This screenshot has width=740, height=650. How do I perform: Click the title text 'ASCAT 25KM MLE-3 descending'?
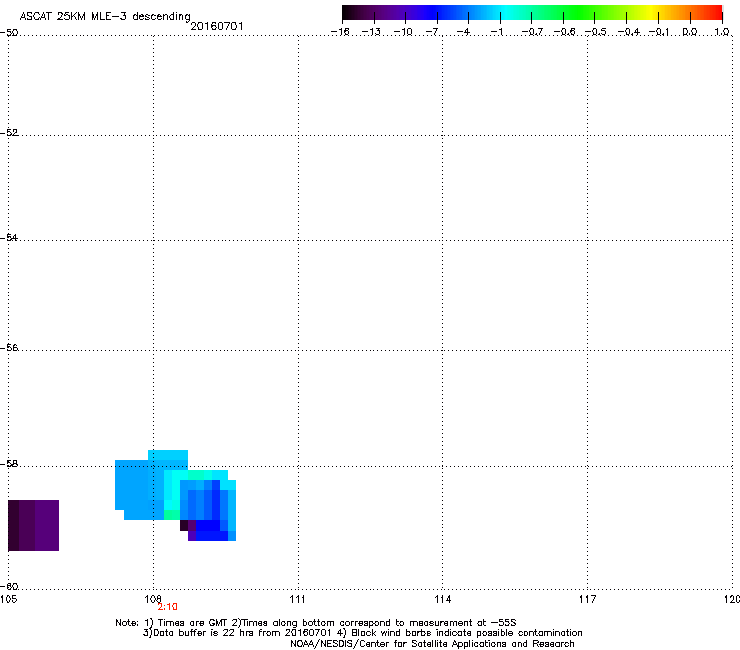(x=105, y=16)
